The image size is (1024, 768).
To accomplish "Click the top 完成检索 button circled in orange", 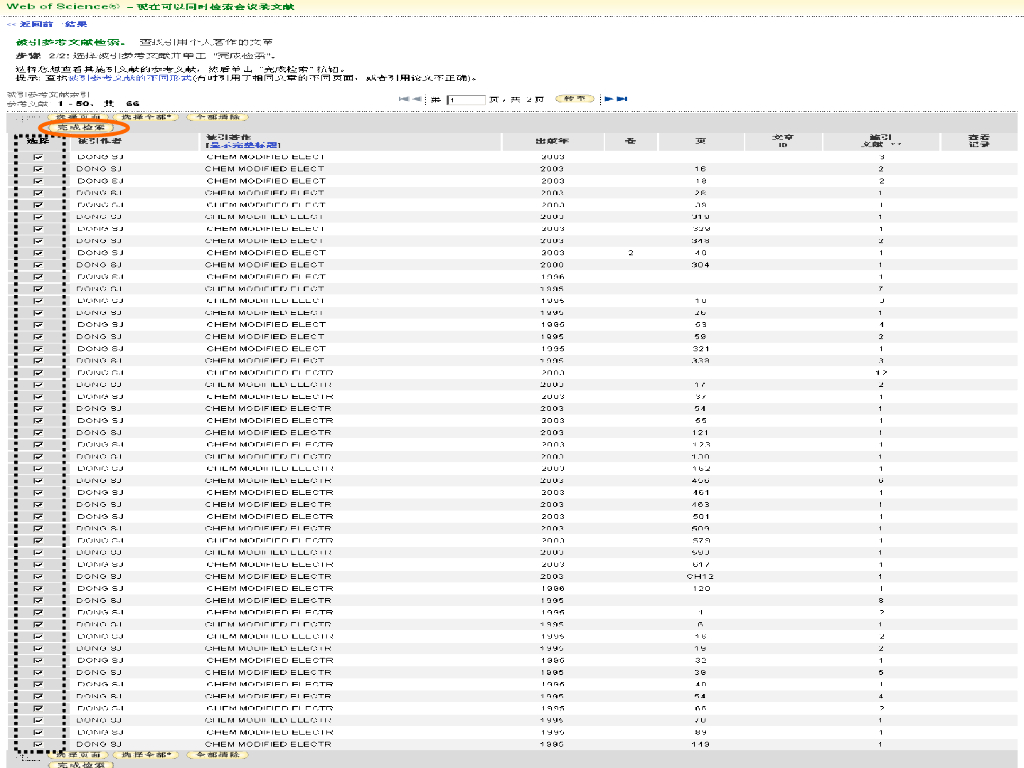I will [82, 128].
